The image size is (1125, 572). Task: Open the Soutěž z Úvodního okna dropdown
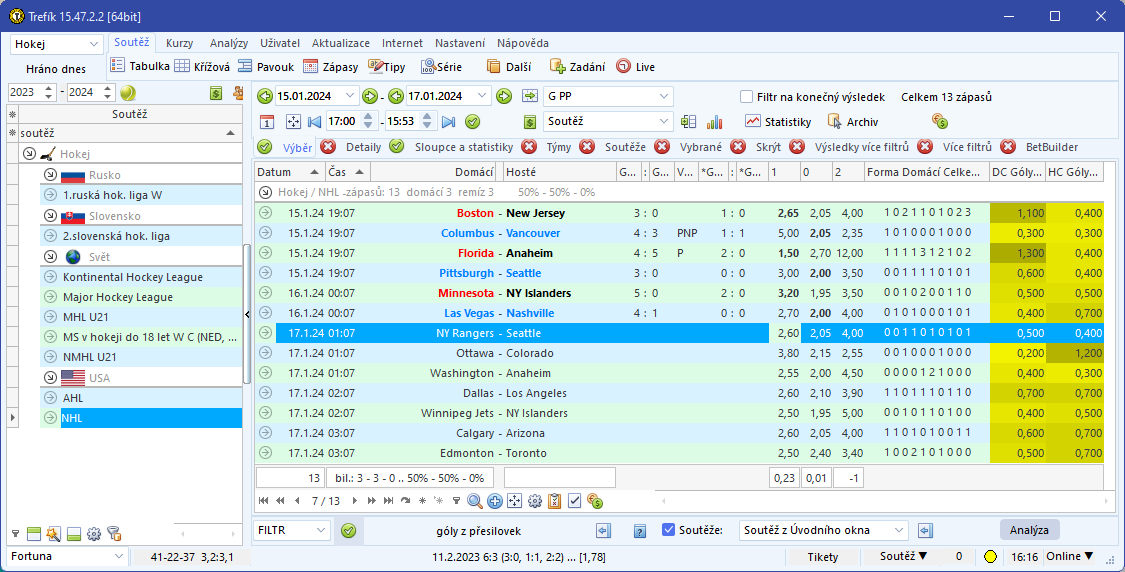pos(899,530)
